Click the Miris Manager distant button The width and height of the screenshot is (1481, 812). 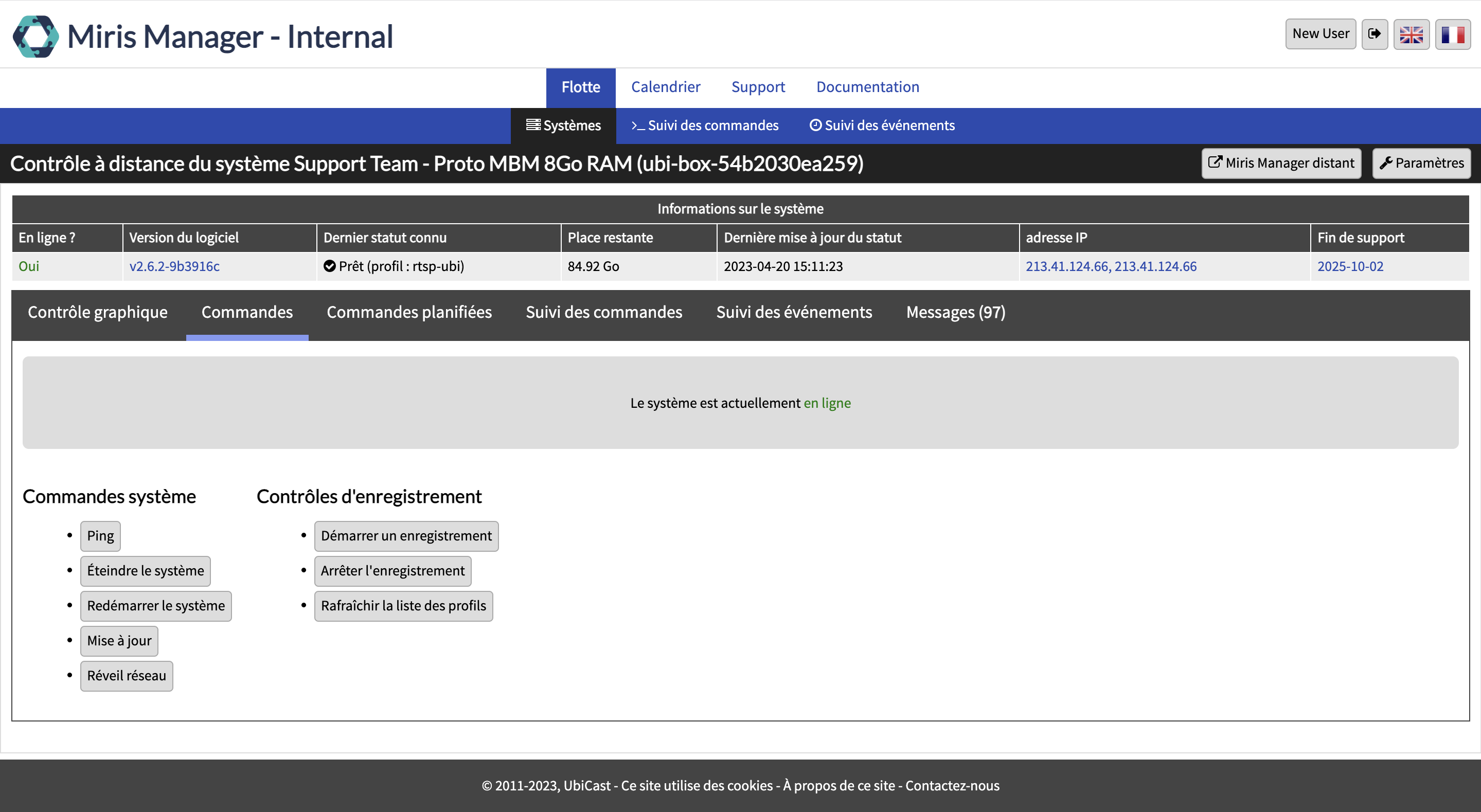pyautogui.click(x=1281, y=163)
